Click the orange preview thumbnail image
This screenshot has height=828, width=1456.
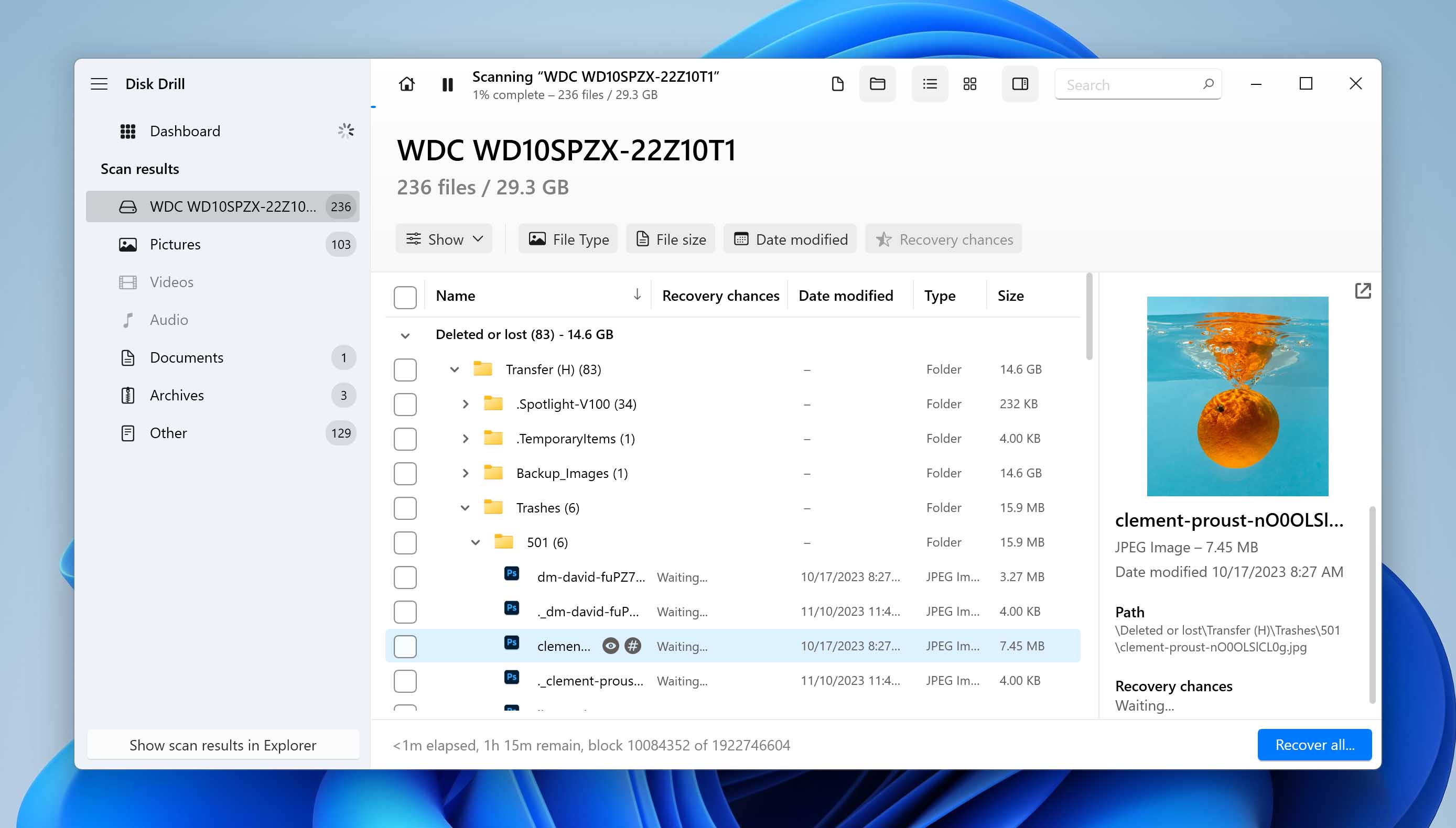[x=1237, y=396]
